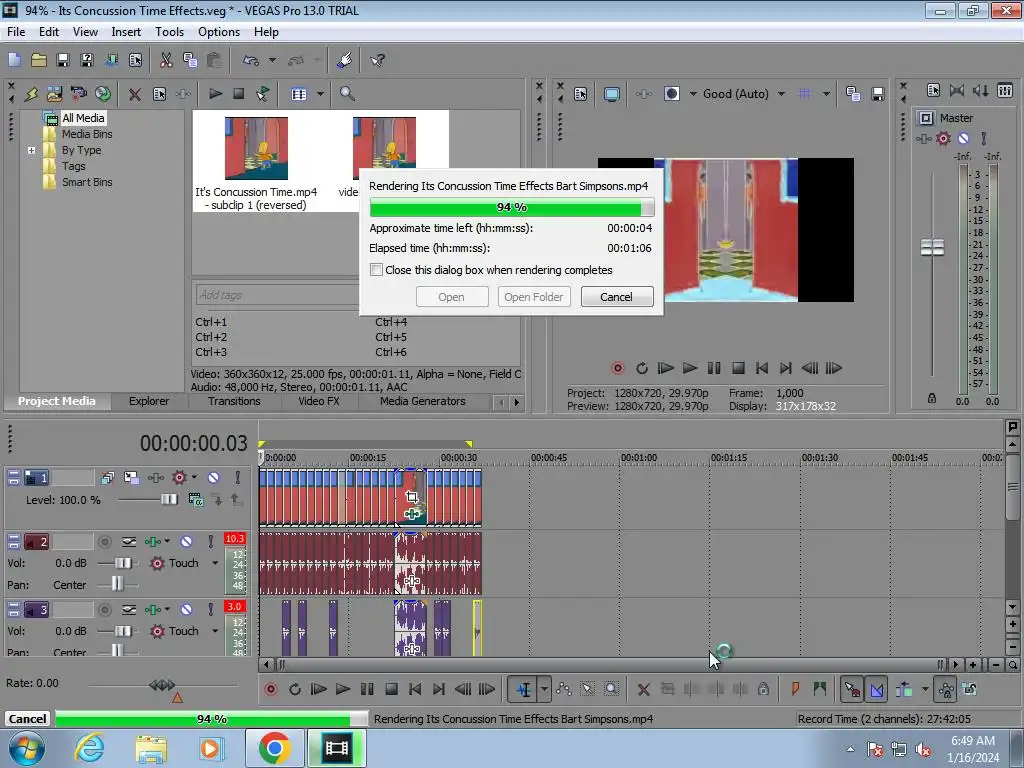Click the Cut scissors icon
This screenshot has height=768, width=1024.
click(x=167, y=60)
